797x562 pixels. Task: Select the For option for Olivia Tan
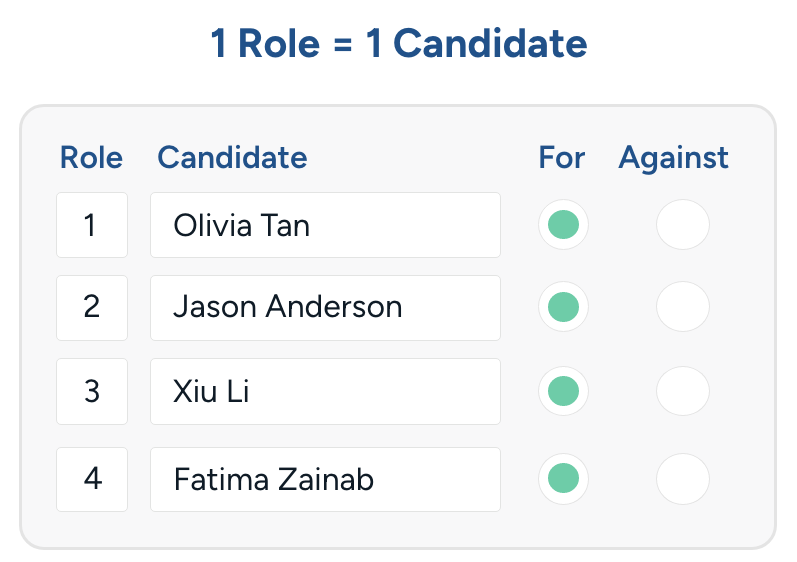(563, 225)
